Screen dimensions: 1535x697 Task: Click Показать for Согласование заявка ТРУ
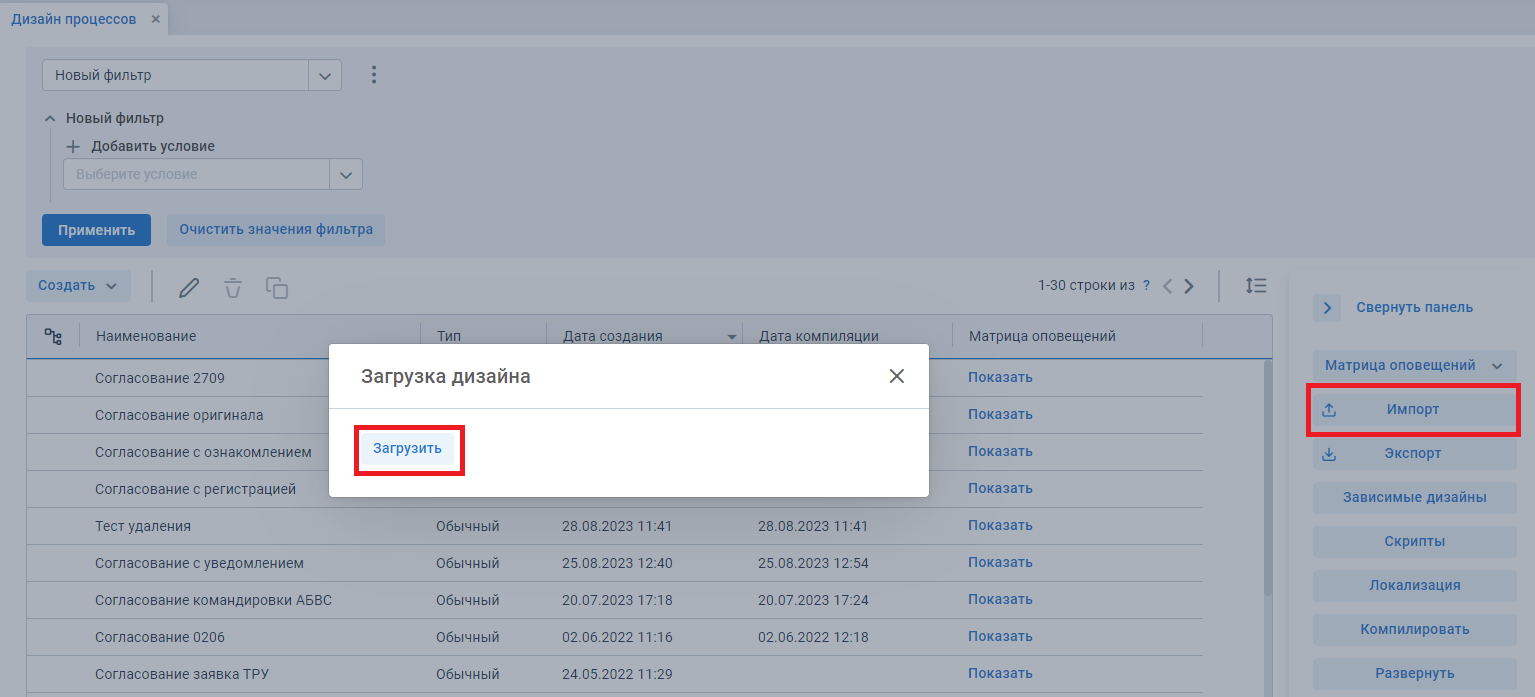(x=1000, y=674)
